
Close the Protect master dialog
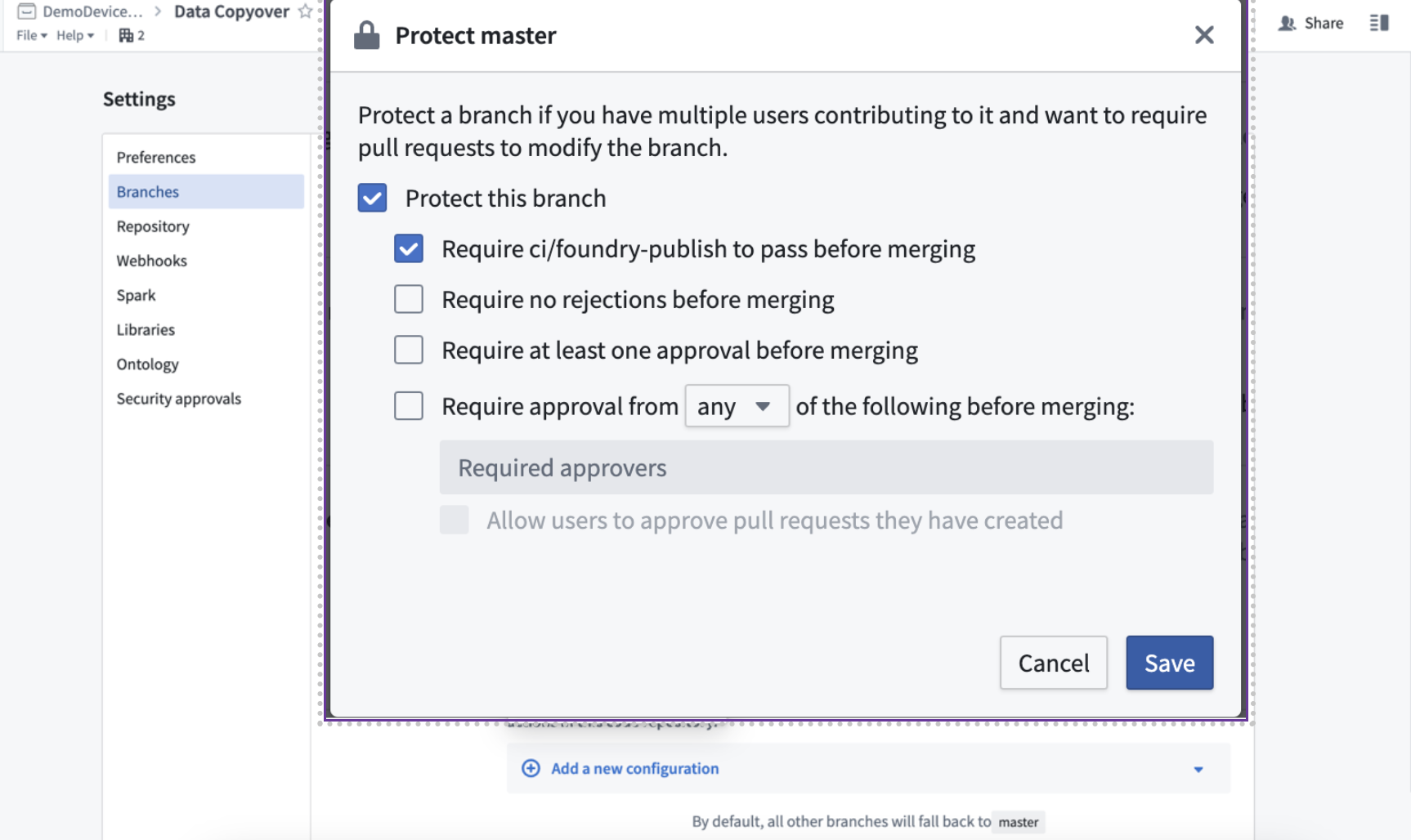point(1203,35)
